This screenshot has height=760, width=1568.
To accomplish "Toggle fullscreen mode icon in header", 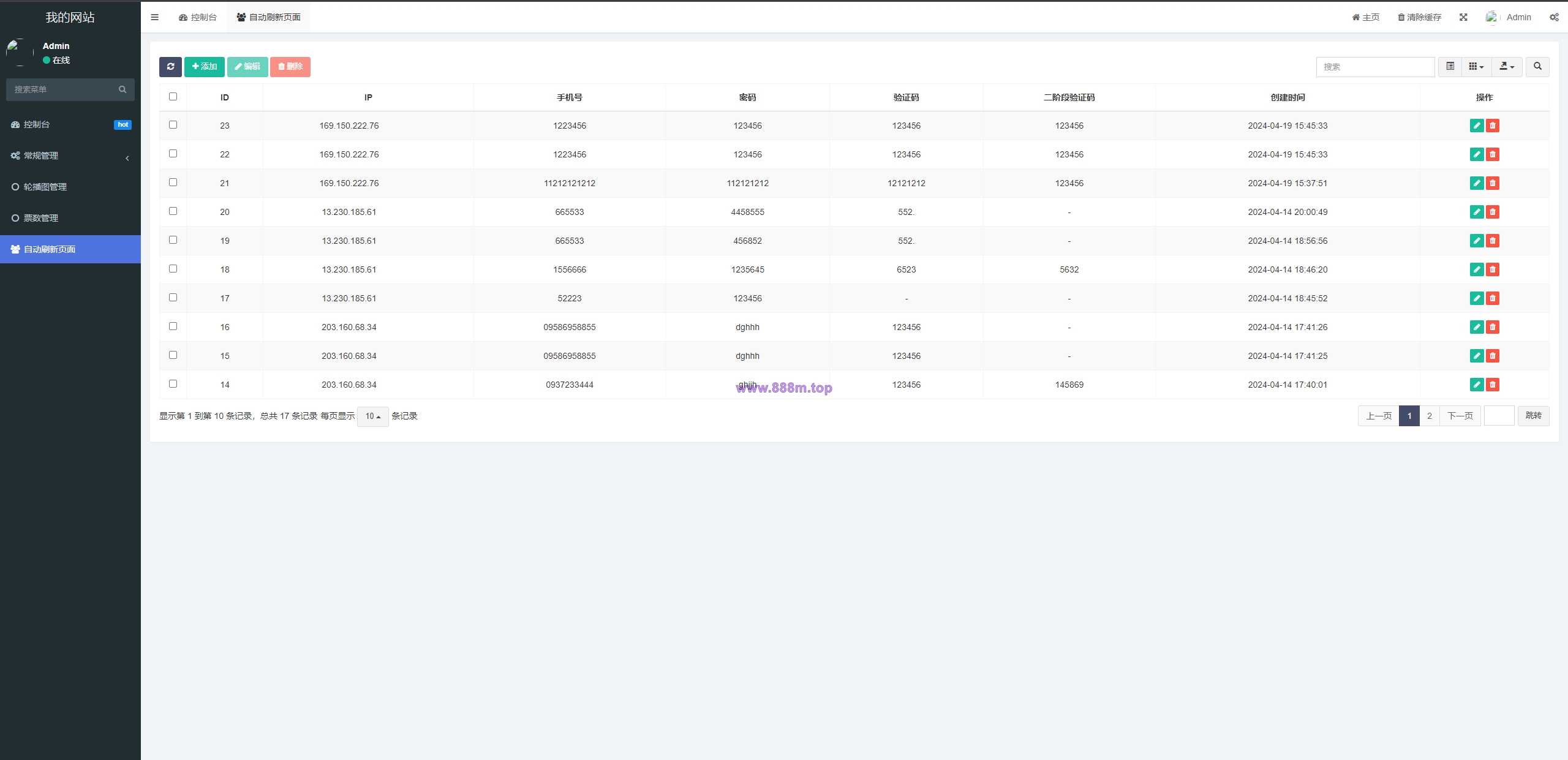I will (1463, 17).
